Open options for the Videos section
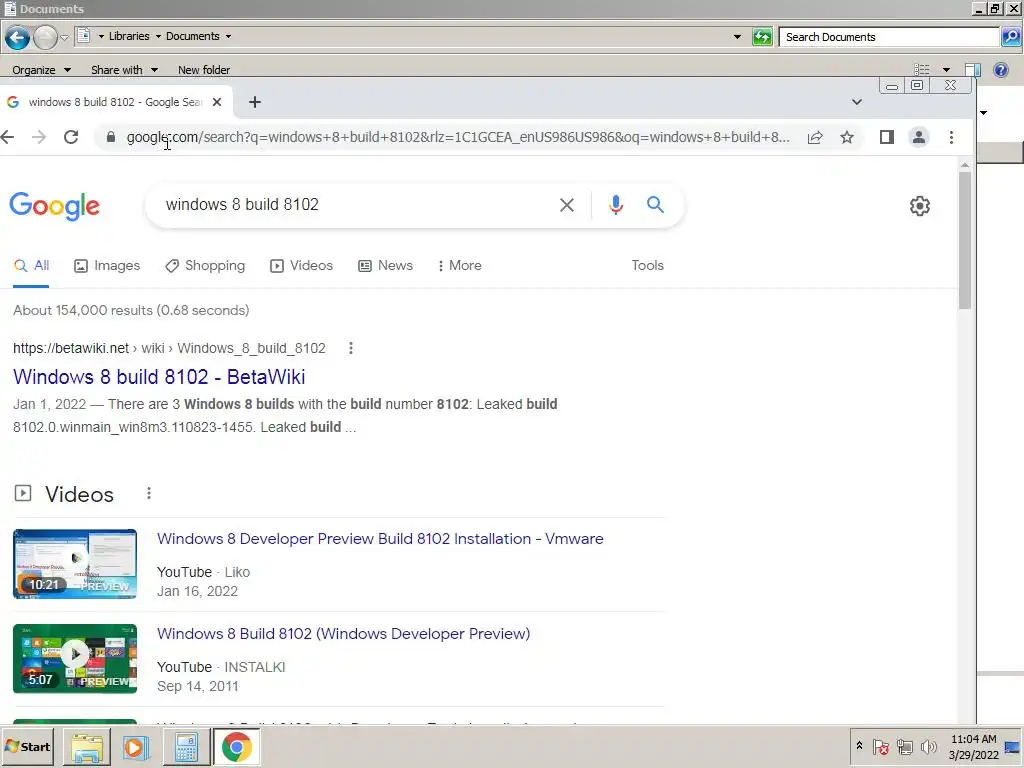Image resolution: width=1024 pixels, height=768 pixels. (149, 493)
